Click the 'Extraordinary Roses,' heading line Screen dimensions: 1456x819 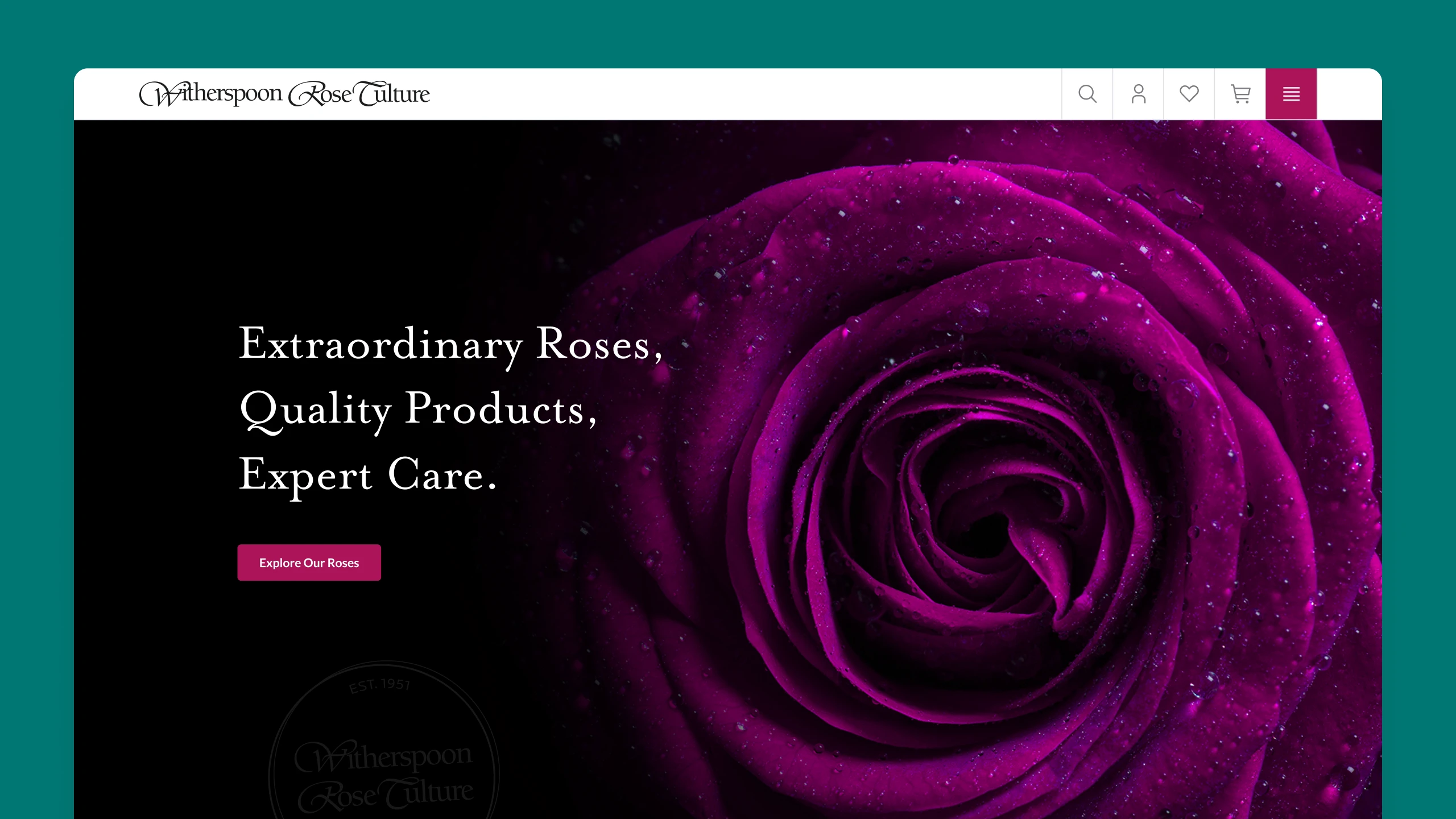[x=450, y=345]
